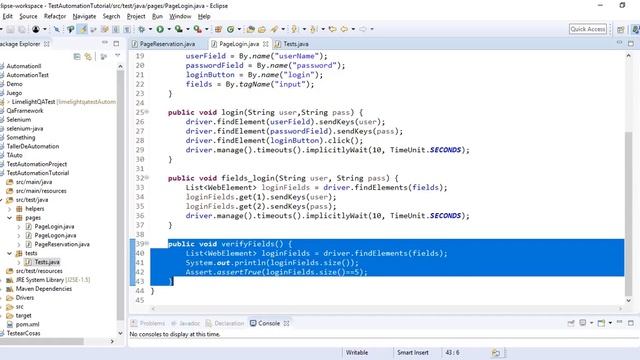Click the New Java Class green icon
Screen dimensions: 640x360
[230, 29]
